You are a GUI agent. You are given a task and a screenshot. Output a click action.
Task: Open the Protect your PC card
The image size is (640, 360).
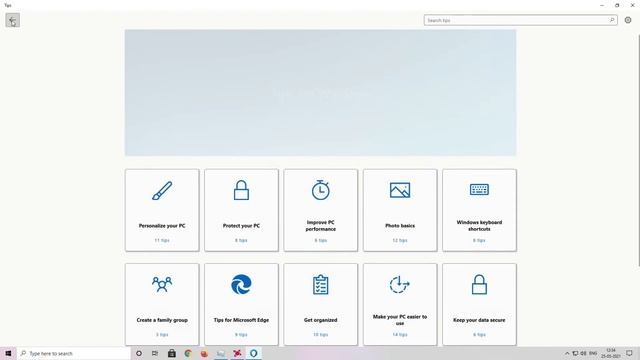coord(241,210)
